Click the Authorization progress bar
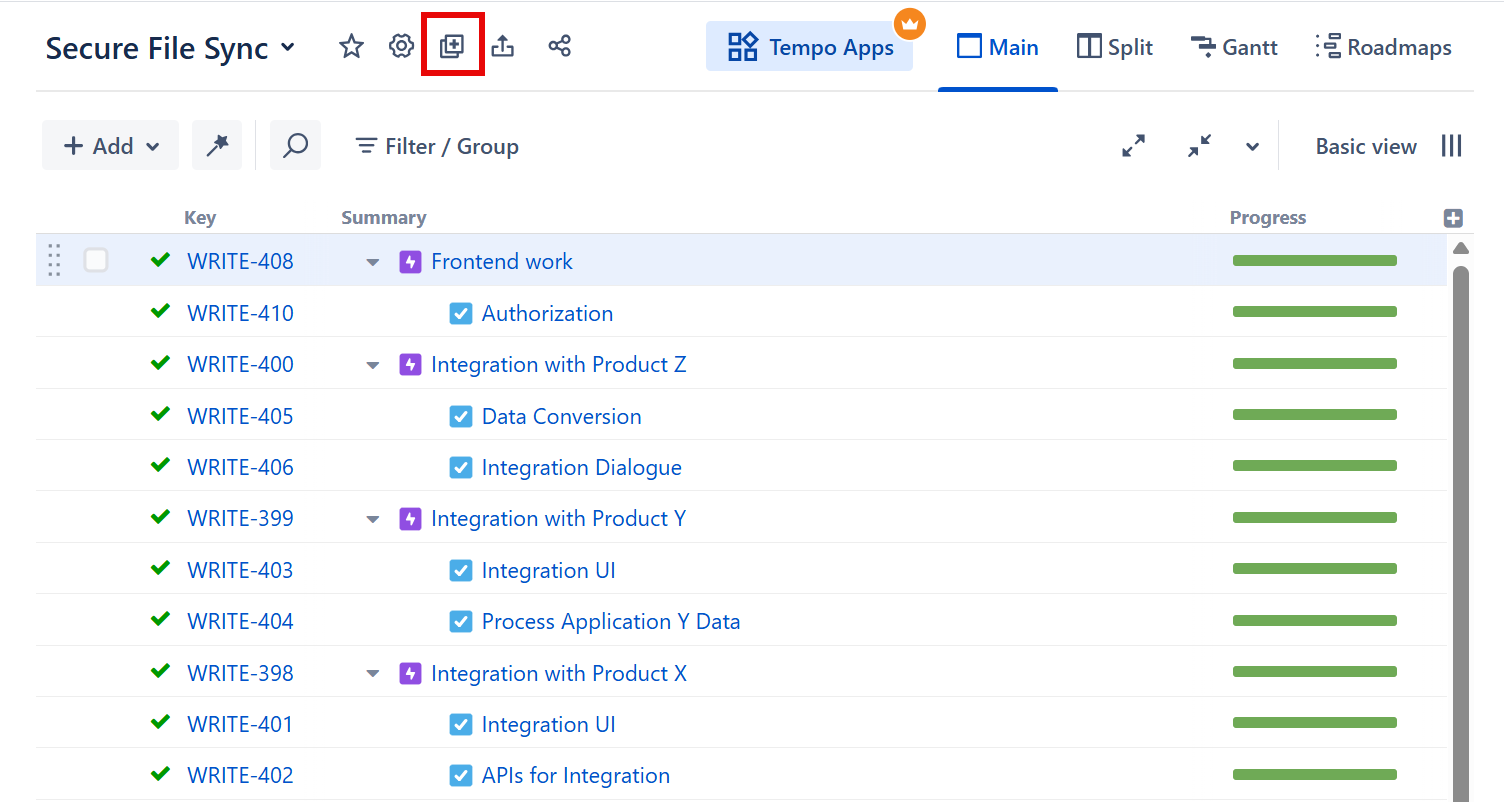 pyautogui.click(x=1314, y=311)
